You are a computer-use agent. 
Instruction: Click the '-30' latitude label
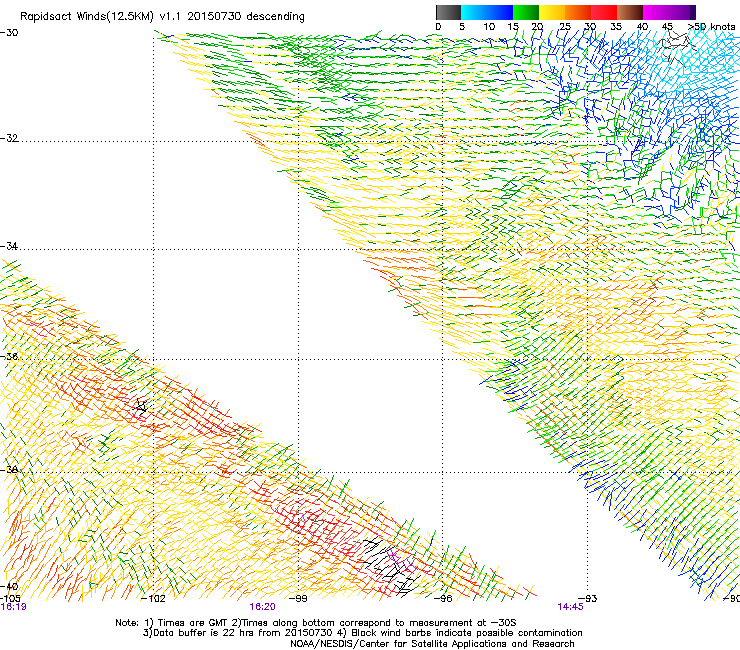click(x=9, y=33)
